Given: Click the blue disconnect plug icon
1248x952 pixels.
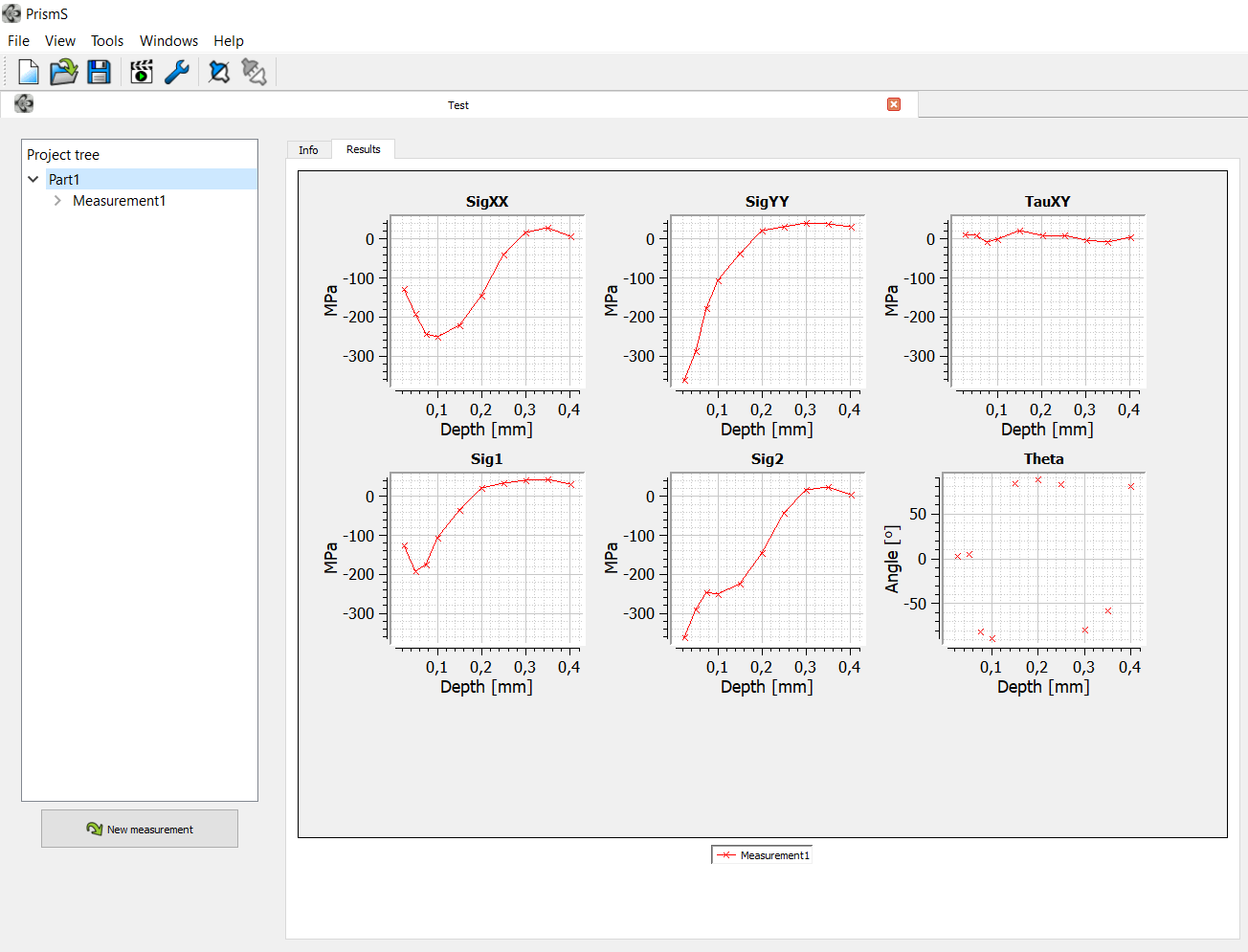Looking at the screenshot, I should point(219,72).
